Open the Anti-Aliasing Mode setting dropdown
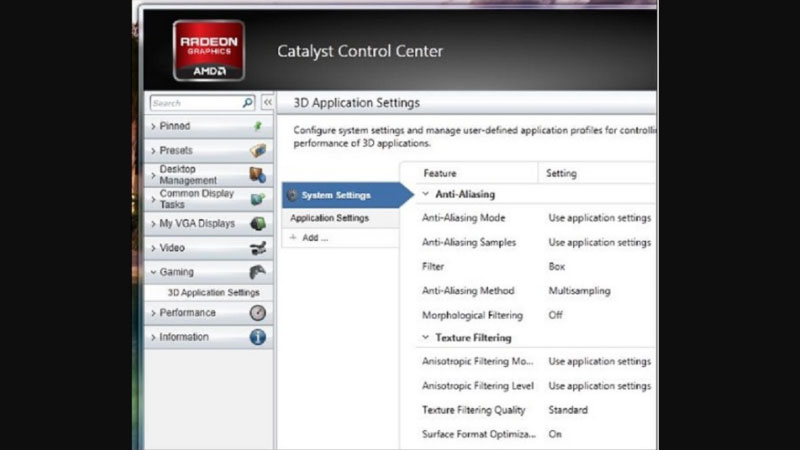The width and height of the screenshot is (800, 450). point(599,218)
